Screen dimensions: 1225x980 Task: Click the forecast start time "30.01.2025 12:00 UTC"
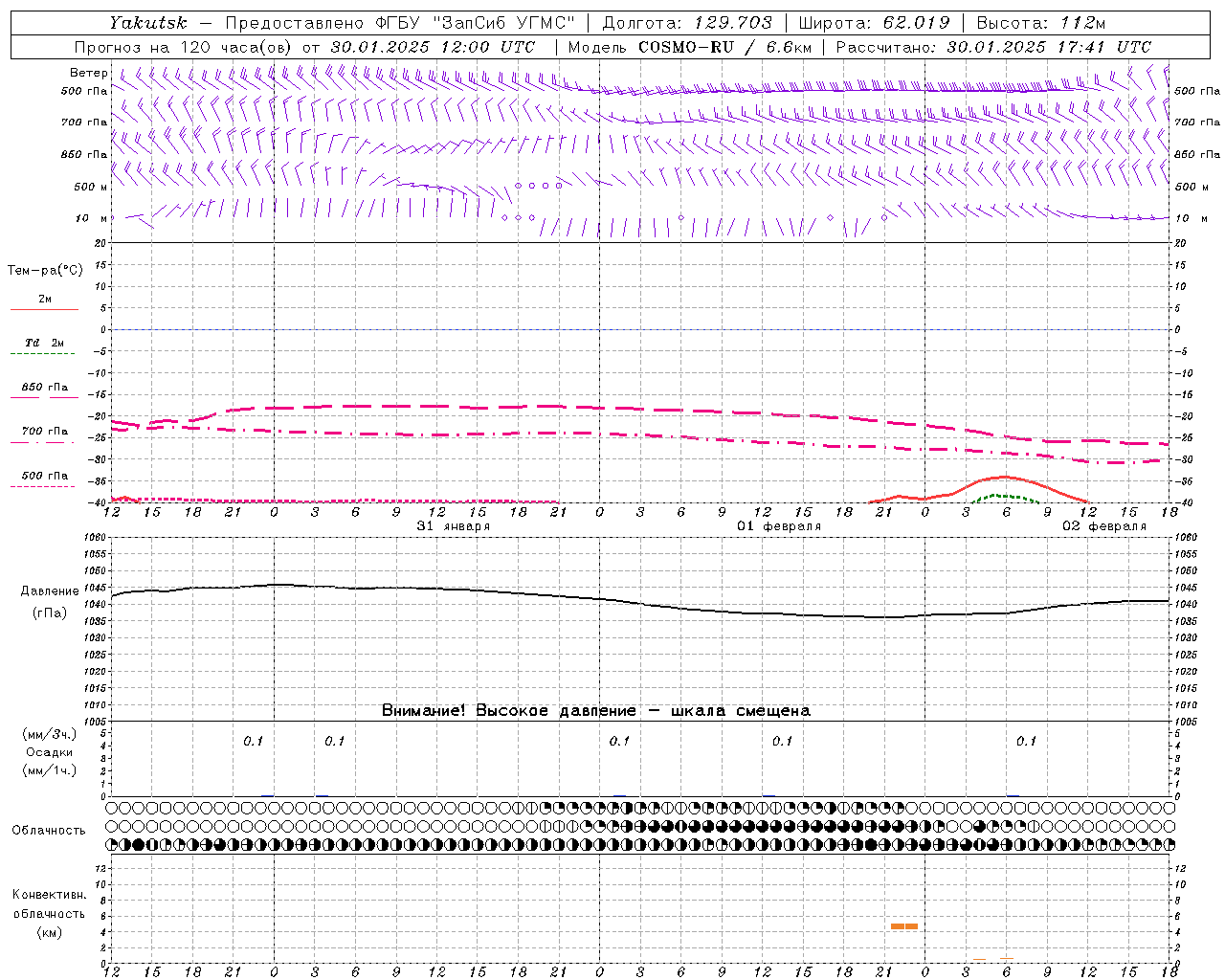pyautogui.click(x=433, y=47)
